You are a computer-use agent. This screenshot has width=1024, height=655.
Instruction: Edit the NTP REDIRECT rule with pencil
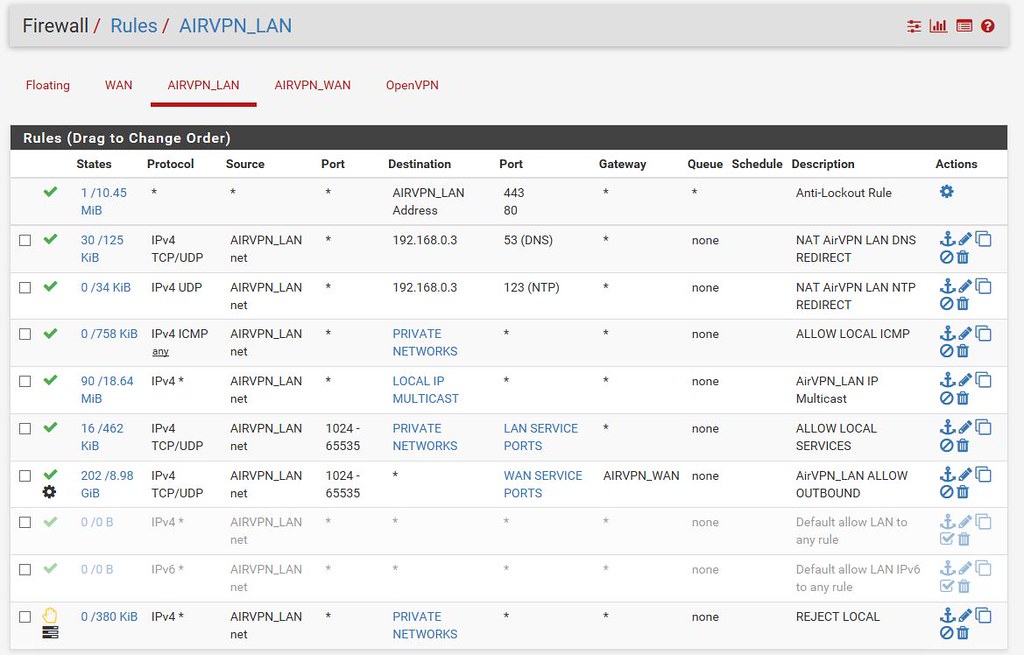965,286
